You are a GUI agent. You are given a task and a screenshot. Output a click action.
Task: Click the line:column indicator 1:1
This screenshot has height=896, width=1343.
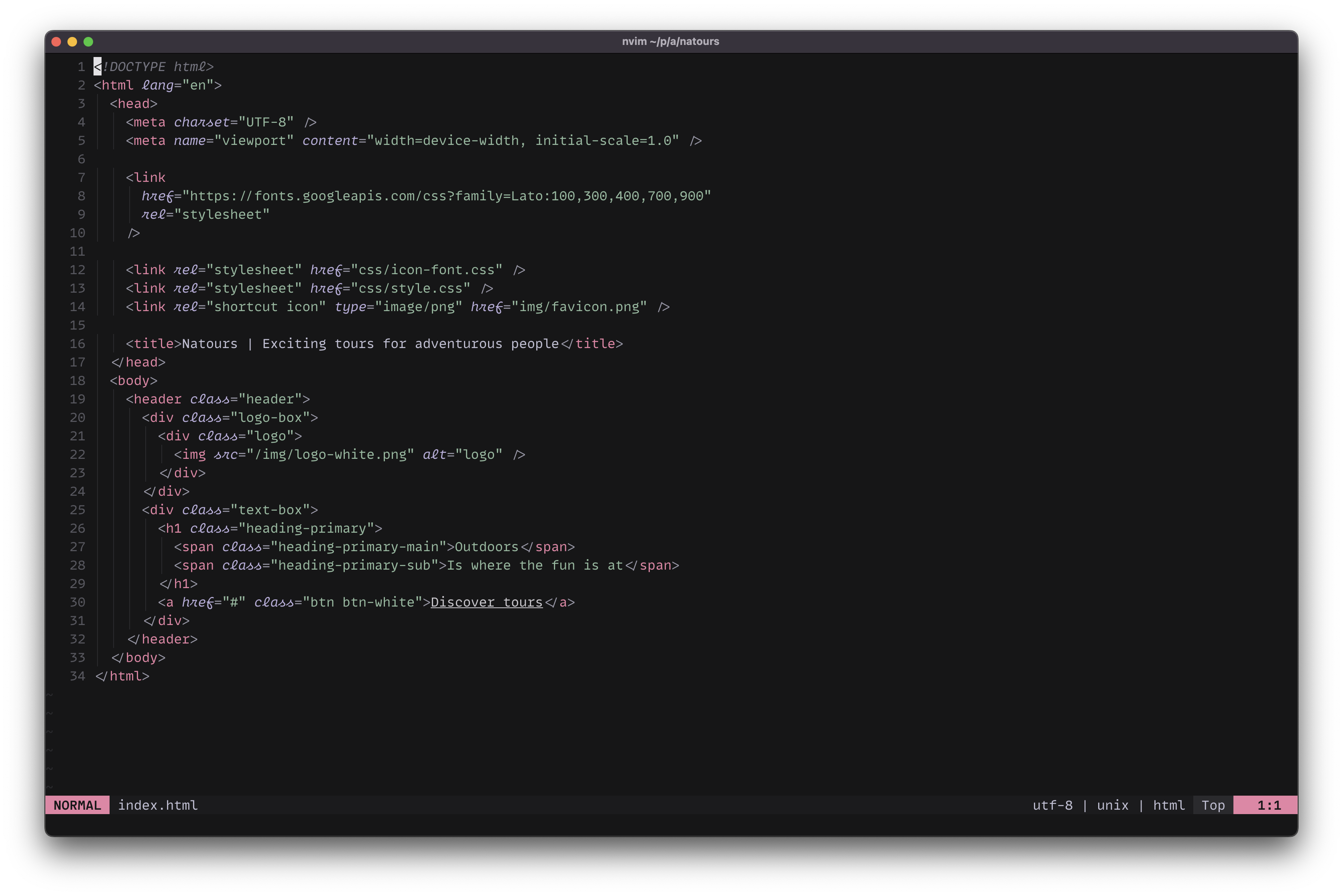(x=1269, y=805)
